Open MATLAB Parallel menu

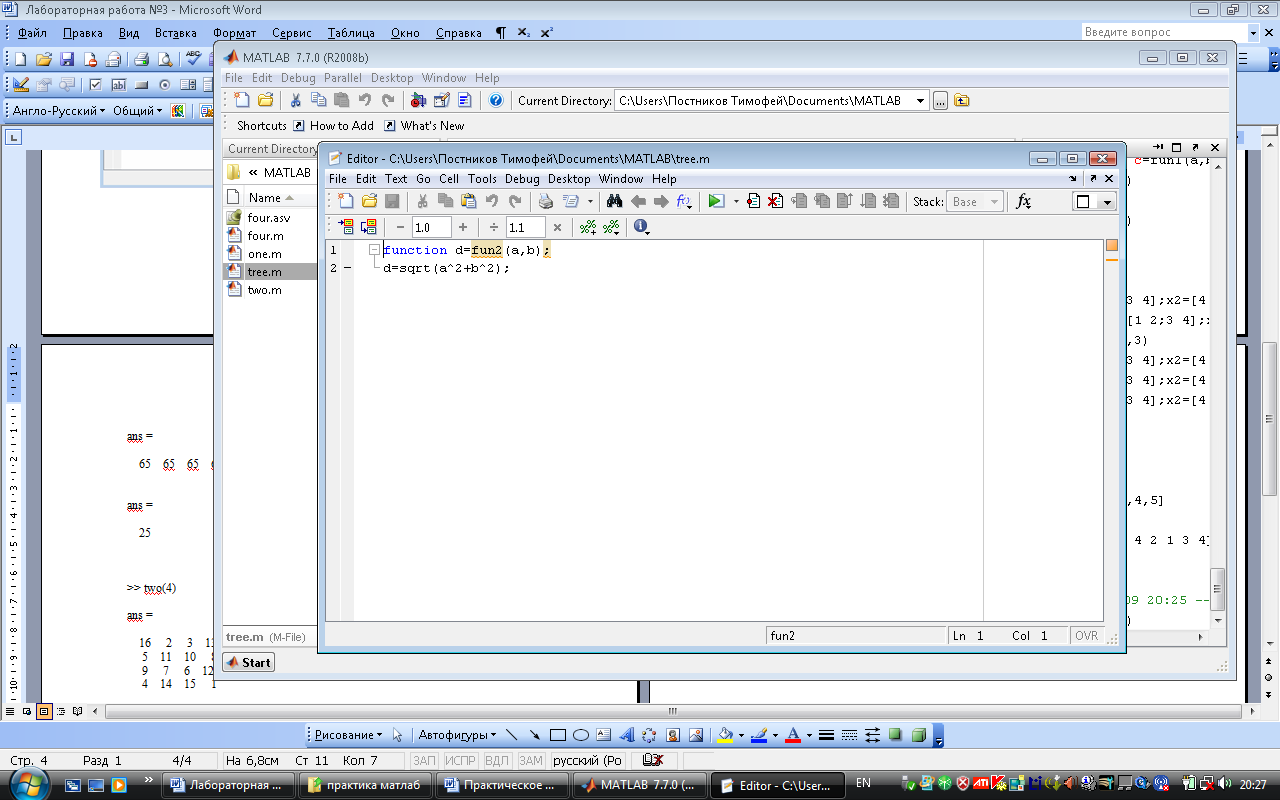click(343, 78)
